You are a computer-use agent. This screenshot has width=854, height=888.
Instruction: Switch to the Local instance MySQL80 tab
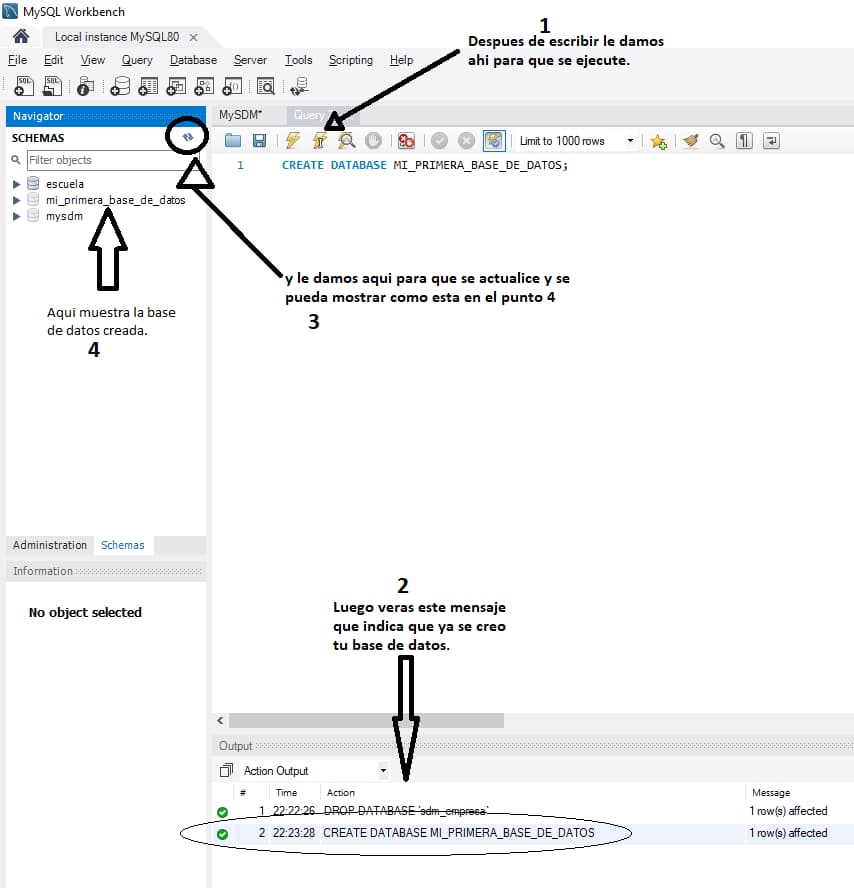[117, 37]
